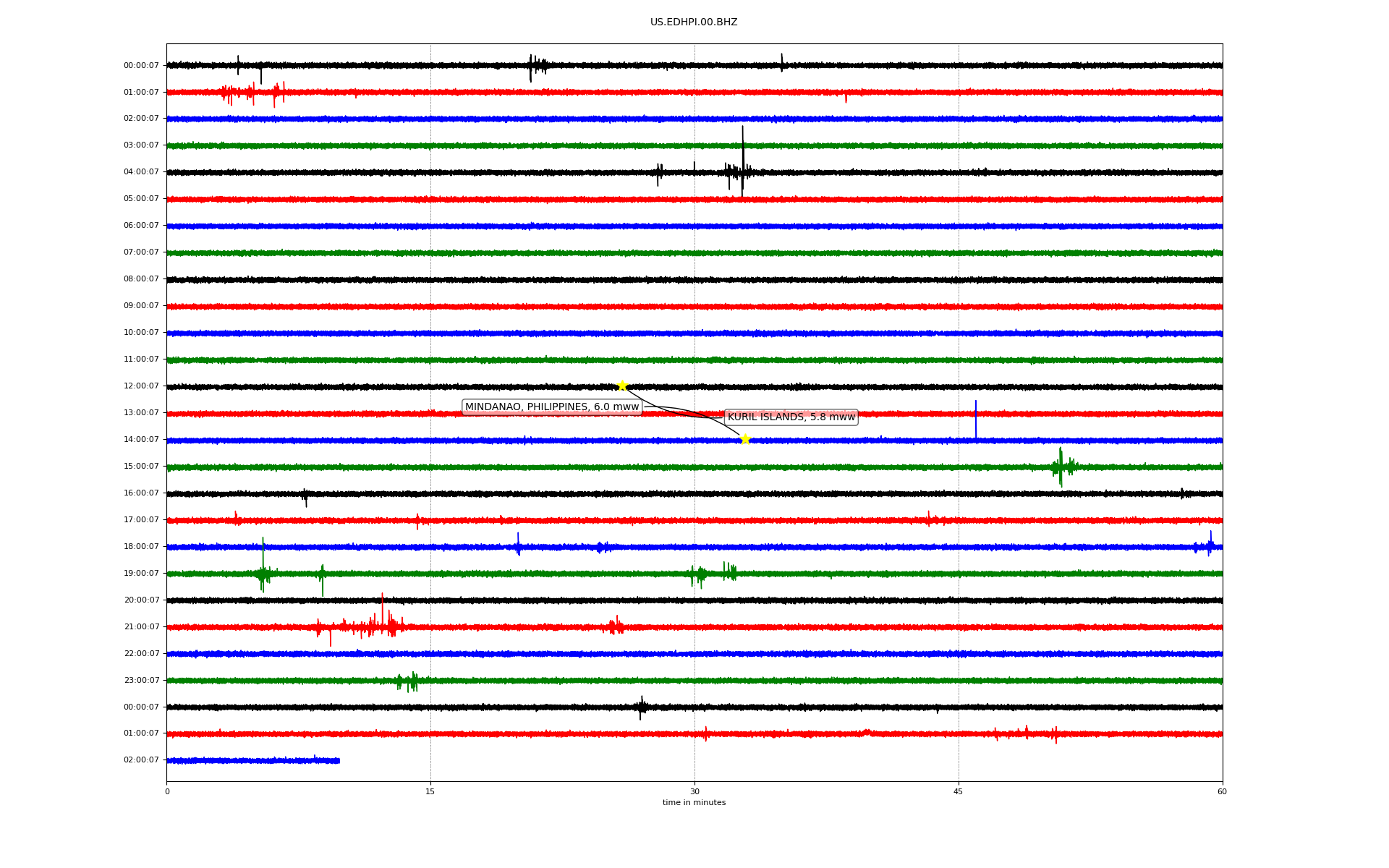Image resolution: width=1389 pixels, height=868 pixels.
Task: Click the 10:00:07 row time label
Action: (x=141, y=333)
